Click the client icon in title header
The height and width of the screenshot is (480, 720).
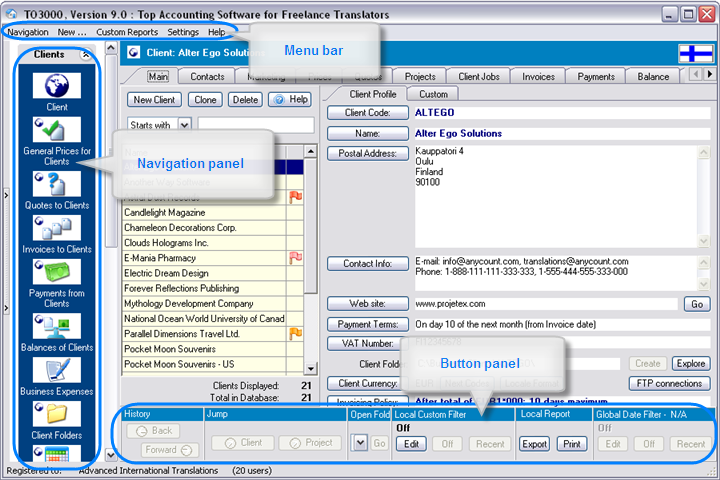[133, 52]
